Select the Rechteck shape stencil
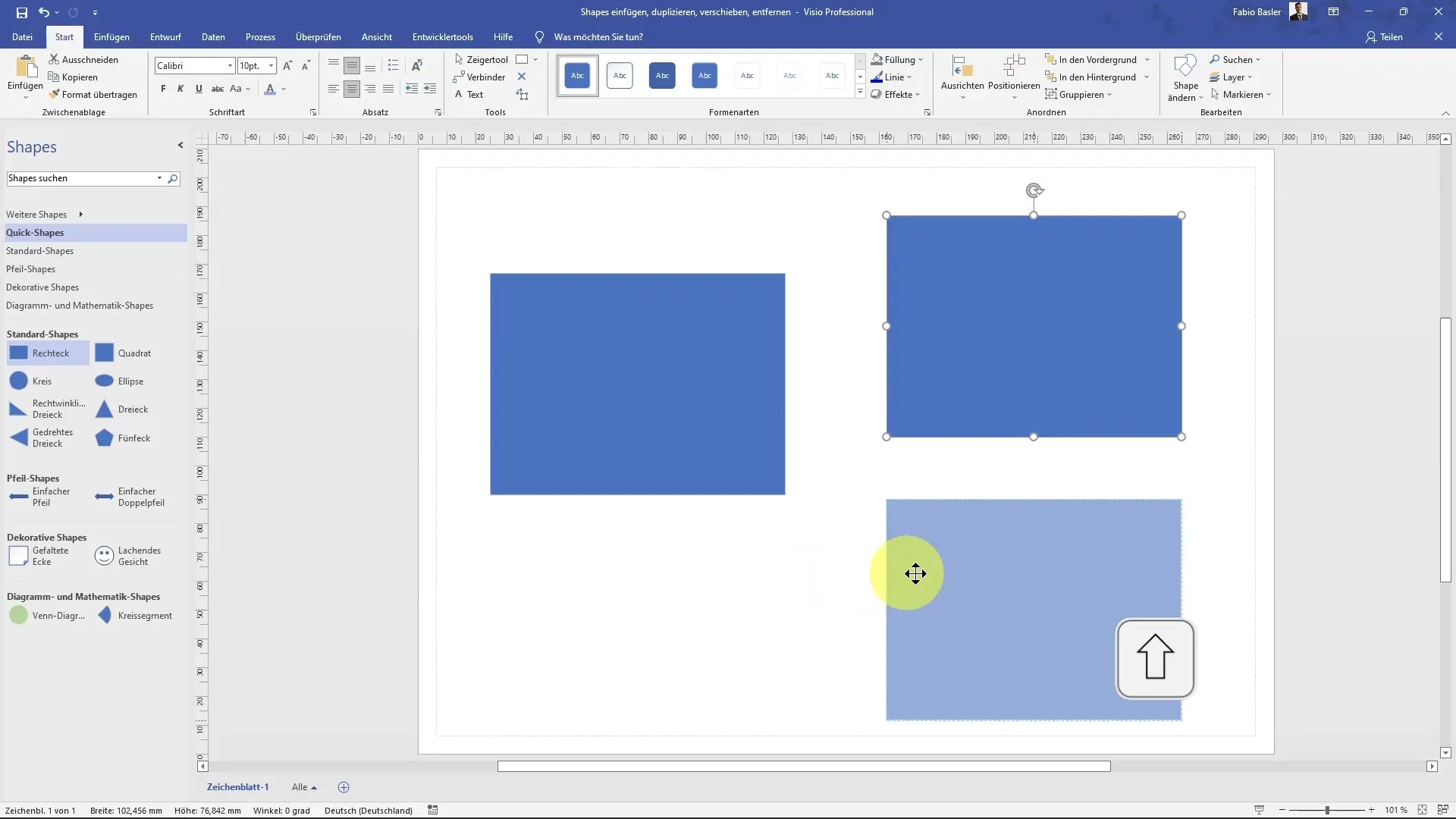This screenshot has width=1456, height=819. (48, 353)
